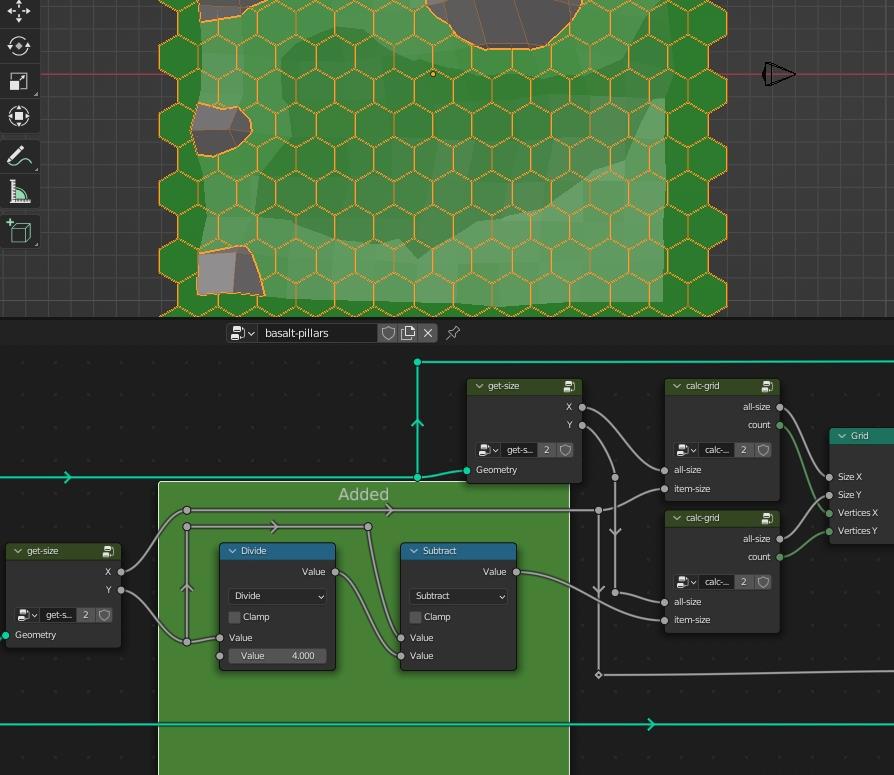Enable Clamp on the Divide node

pos(235,617)
